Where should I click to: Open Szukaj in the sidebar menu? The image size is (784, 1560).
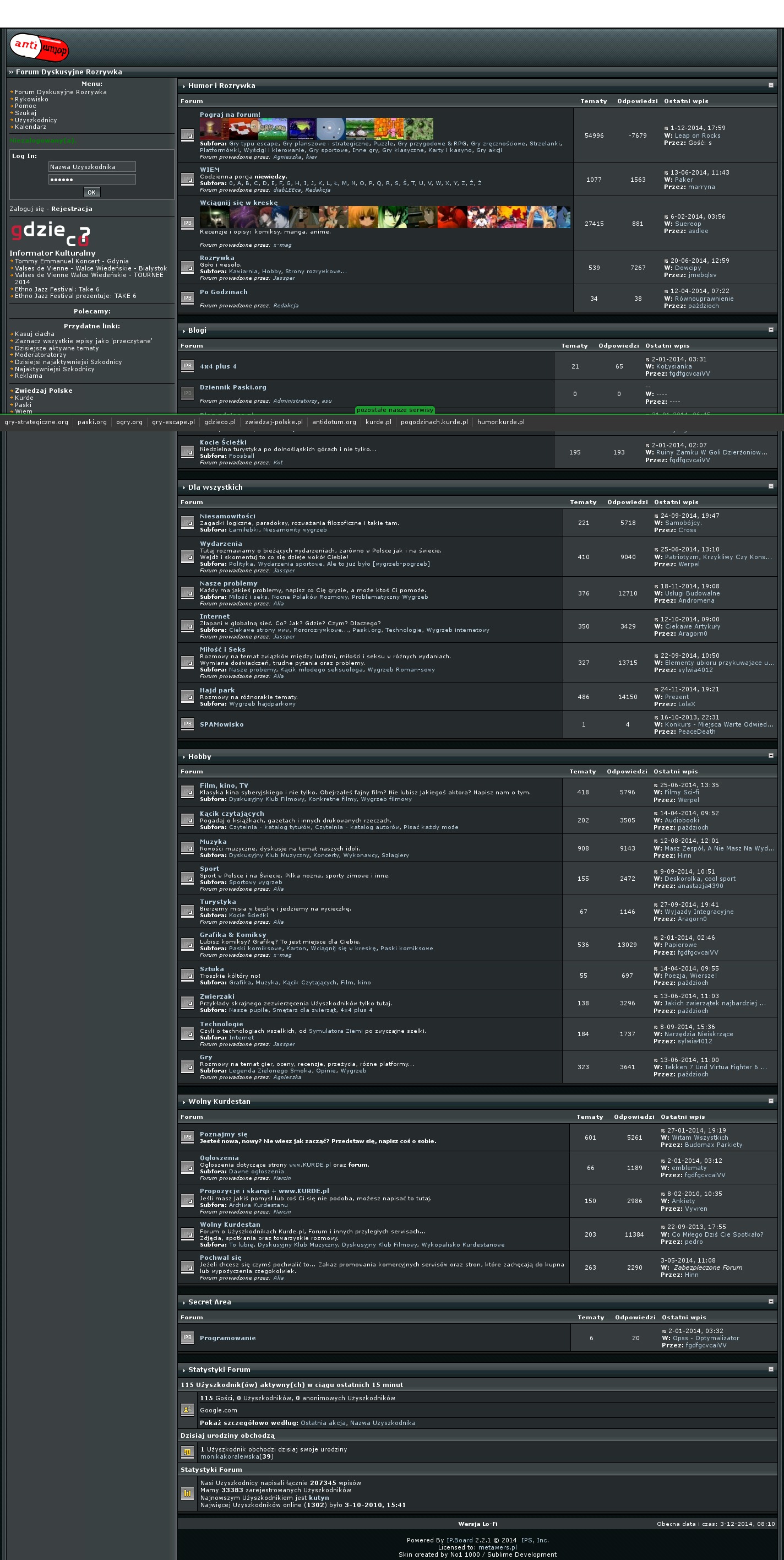[x=25, y=113]
